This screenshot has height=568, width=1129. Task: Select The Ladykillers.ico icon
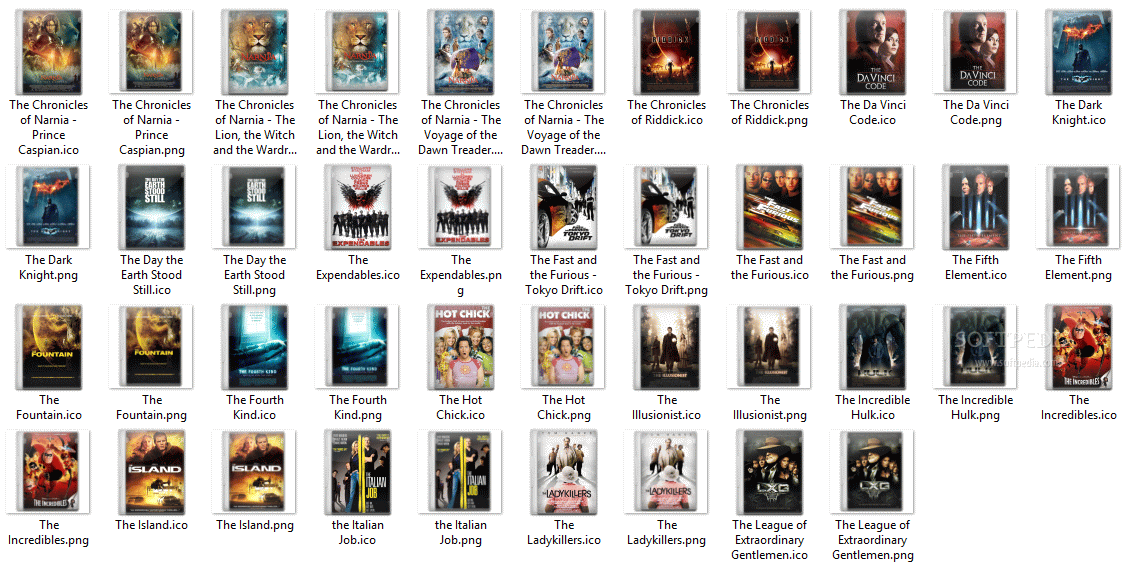click(x=564, y=472)
